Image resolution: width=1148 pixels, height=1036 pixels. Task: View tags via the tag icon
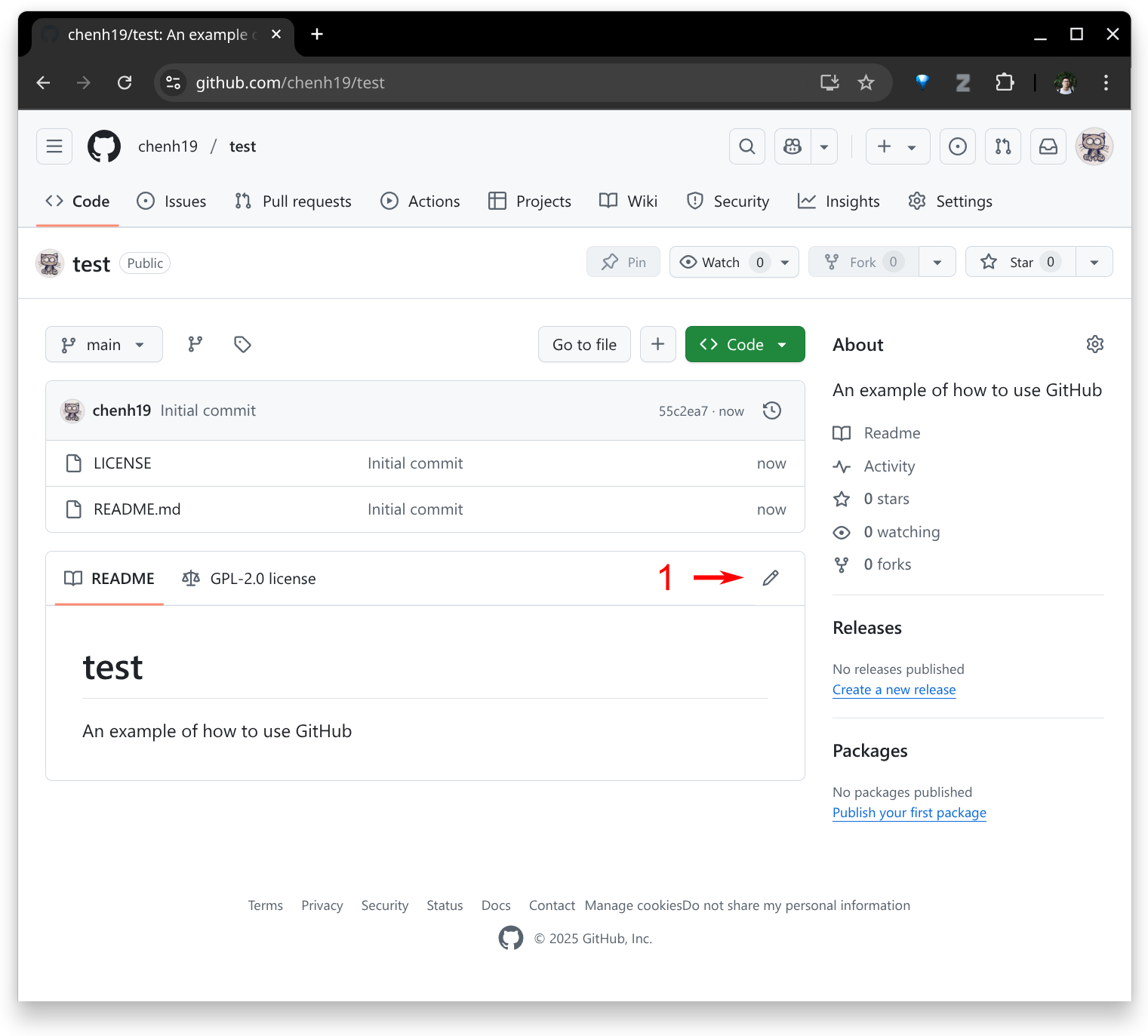[x=242, y=344]
